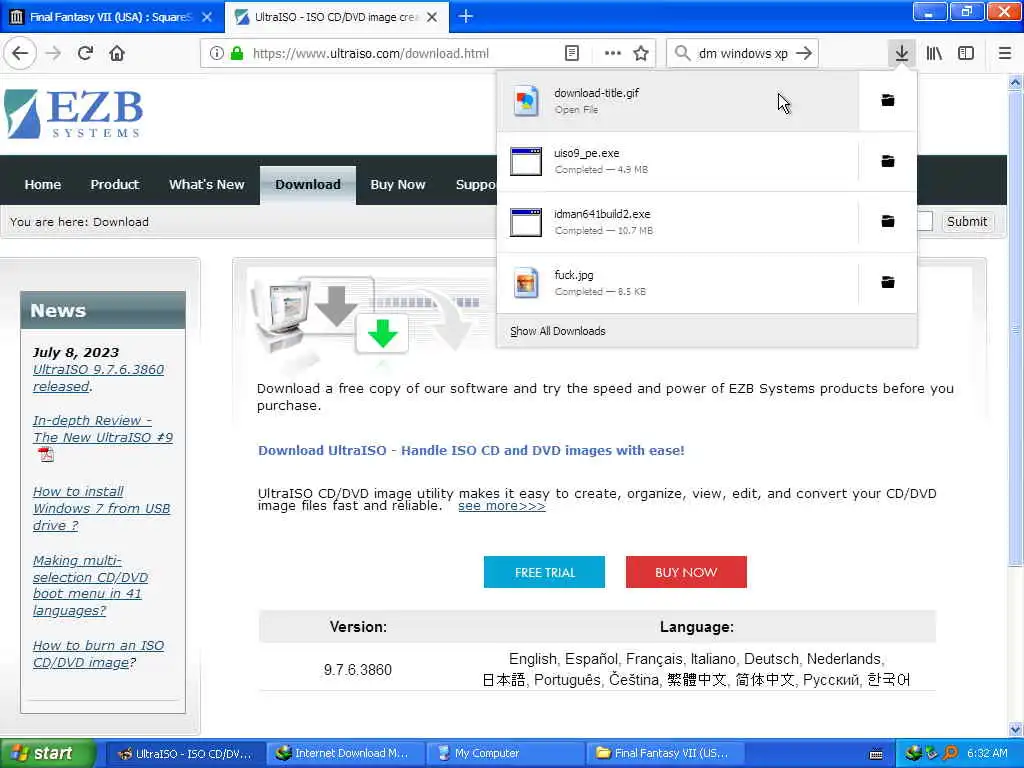Click the system tray clock 6:32 AM
This screenshot has height=768, width=1024.
pyautogui.click(x=987, y=753)
